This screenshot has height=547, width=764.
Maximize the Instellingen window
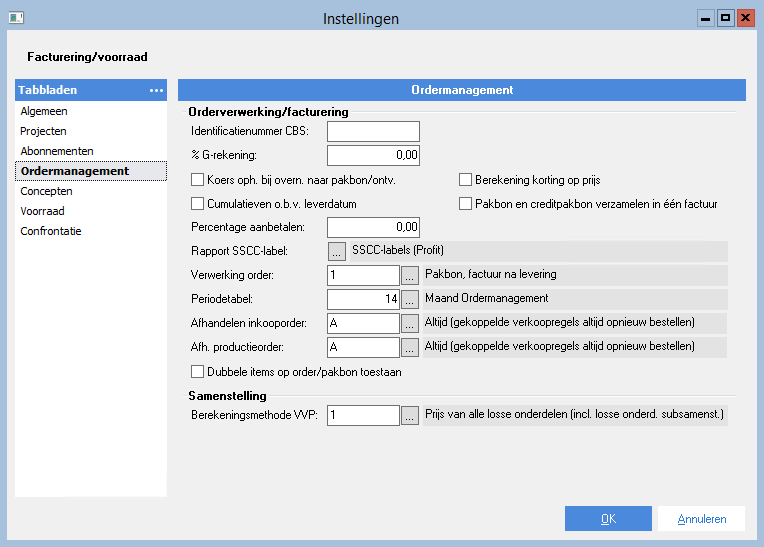coord(726,19)
